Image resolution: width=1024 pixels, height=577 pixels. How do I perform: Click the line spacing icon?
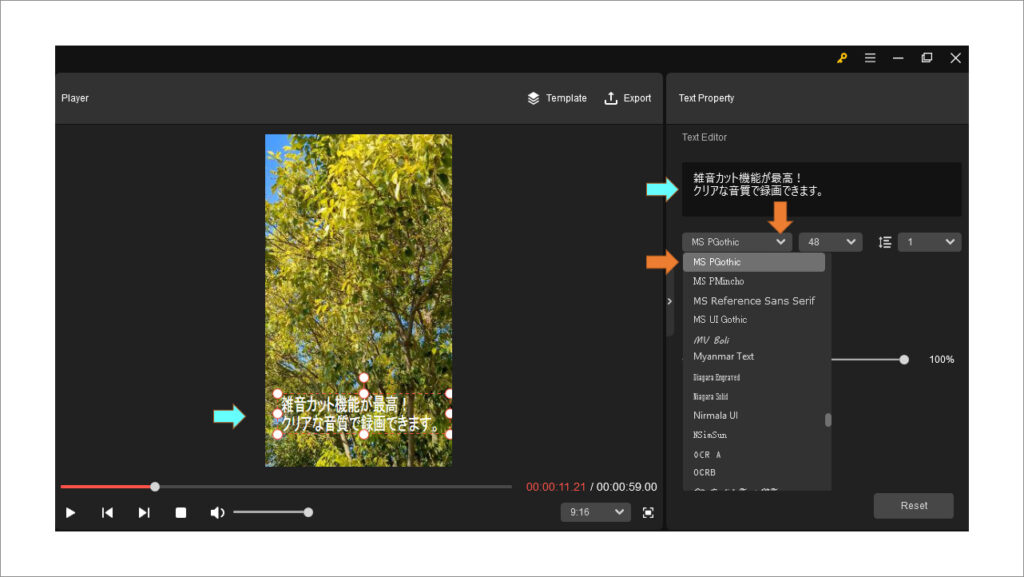[x=884, y=241]
